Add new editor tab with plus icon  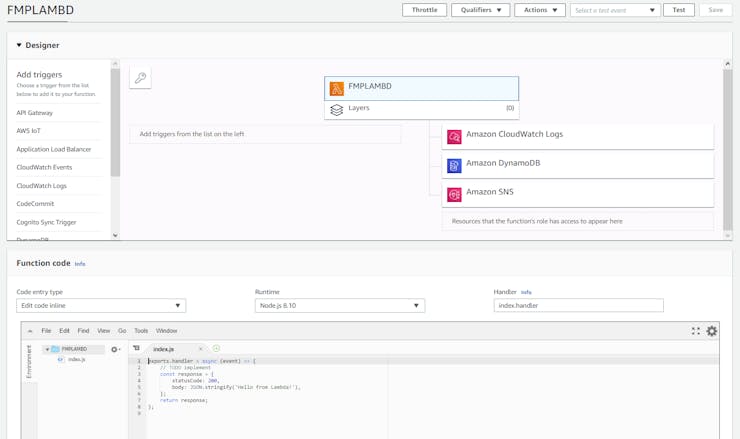216,349
